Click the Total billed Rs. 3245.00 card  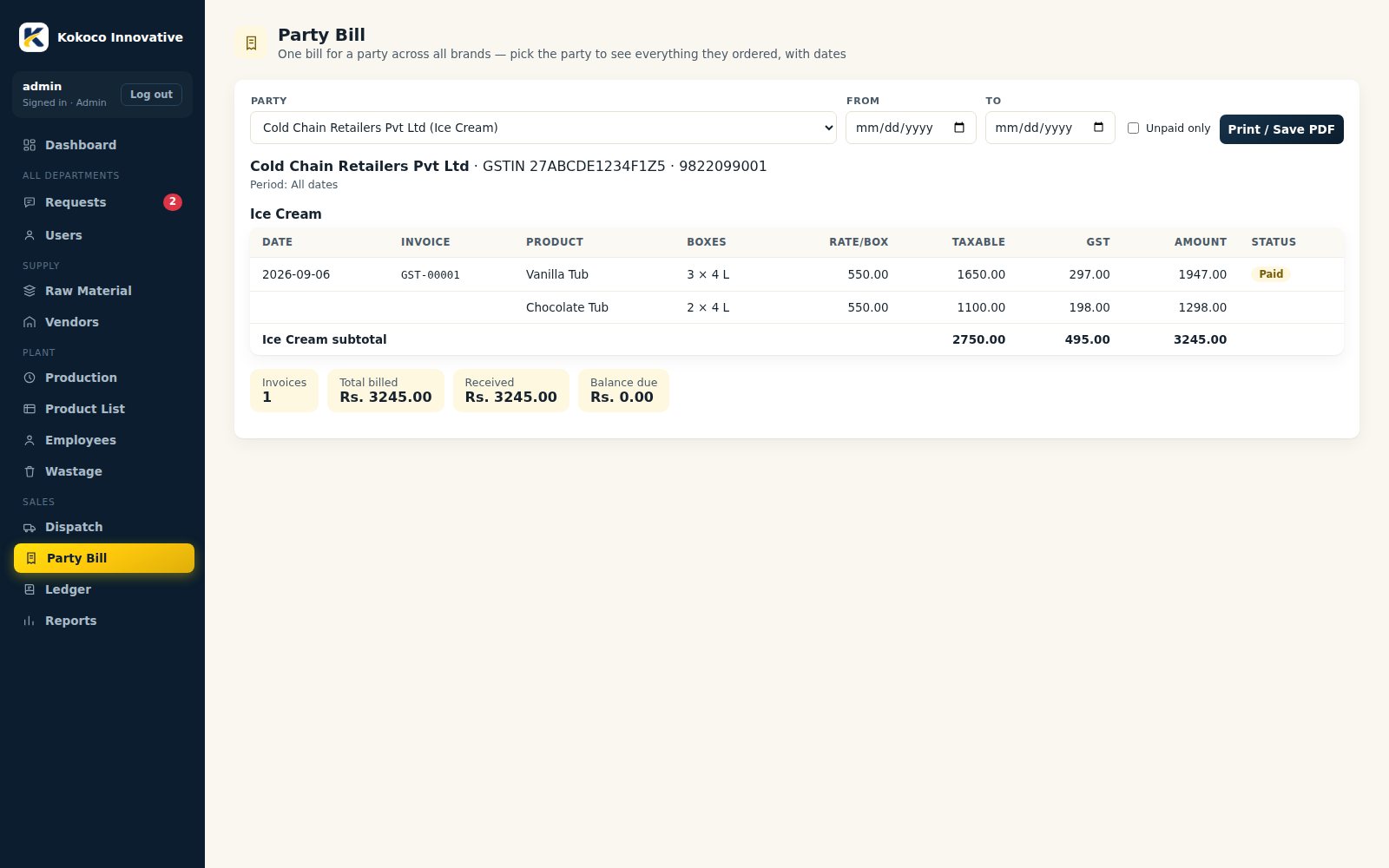click(385, 391)
